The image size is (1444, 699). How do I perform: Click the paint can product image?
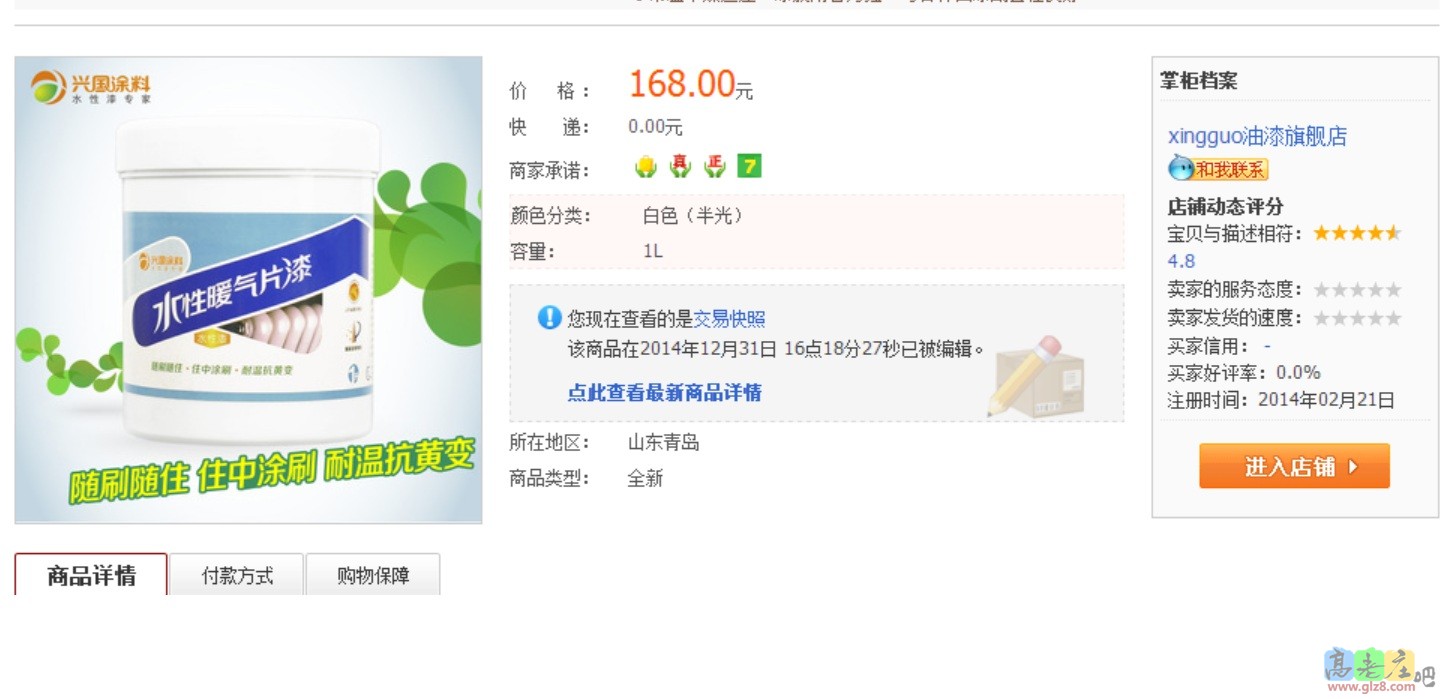(248, 290)
